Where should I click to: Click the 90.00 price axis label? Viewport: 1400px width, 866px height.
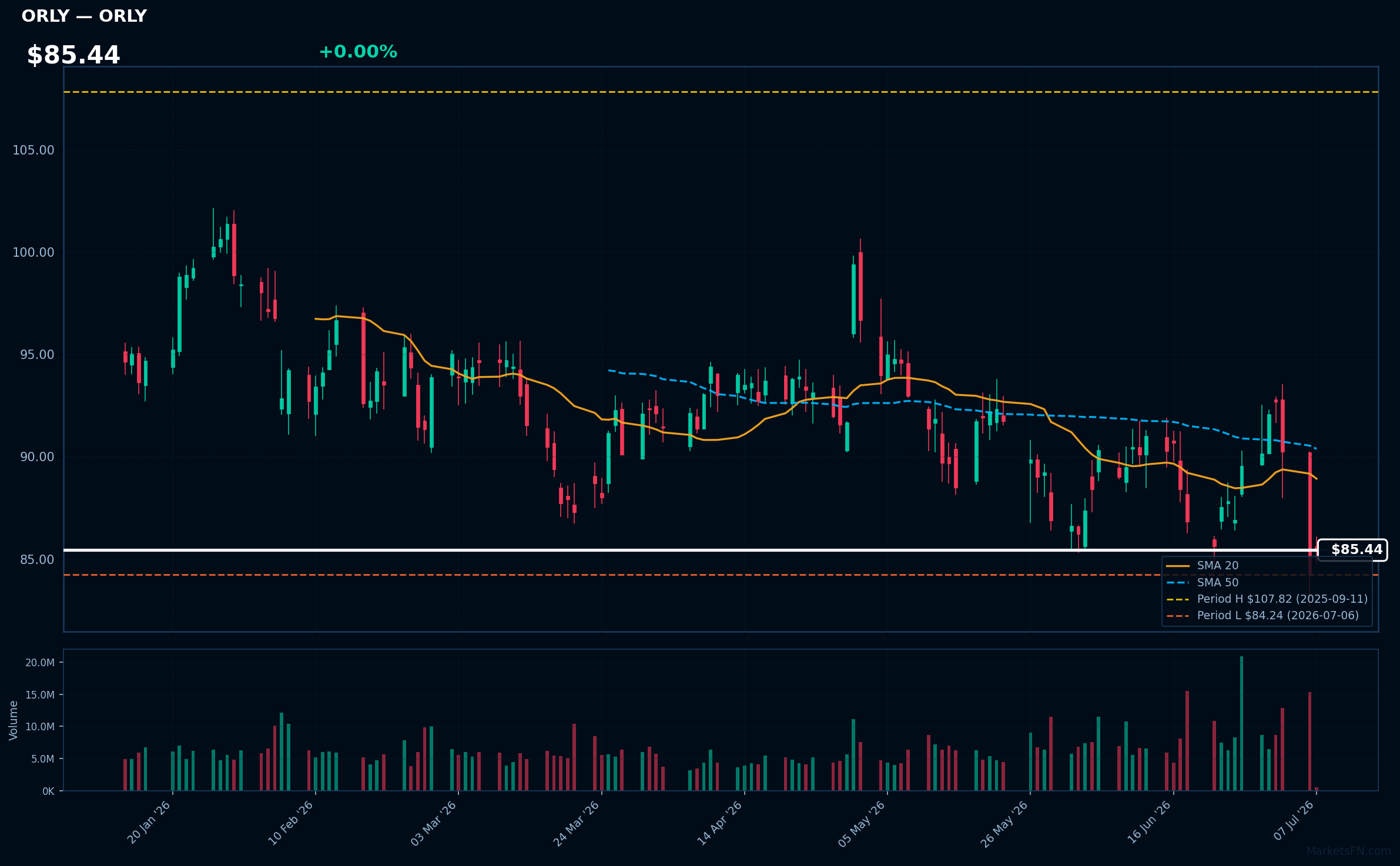point(37,457)
